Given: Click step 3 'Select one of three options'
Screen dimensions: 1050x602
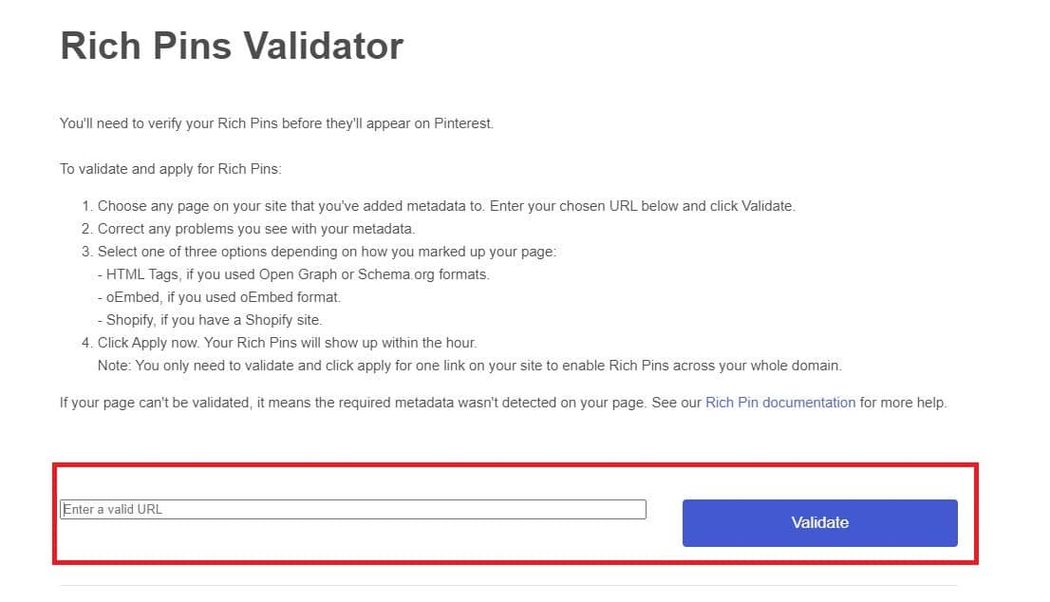Looking at the screenshot, I should click(x=319, y=252).
